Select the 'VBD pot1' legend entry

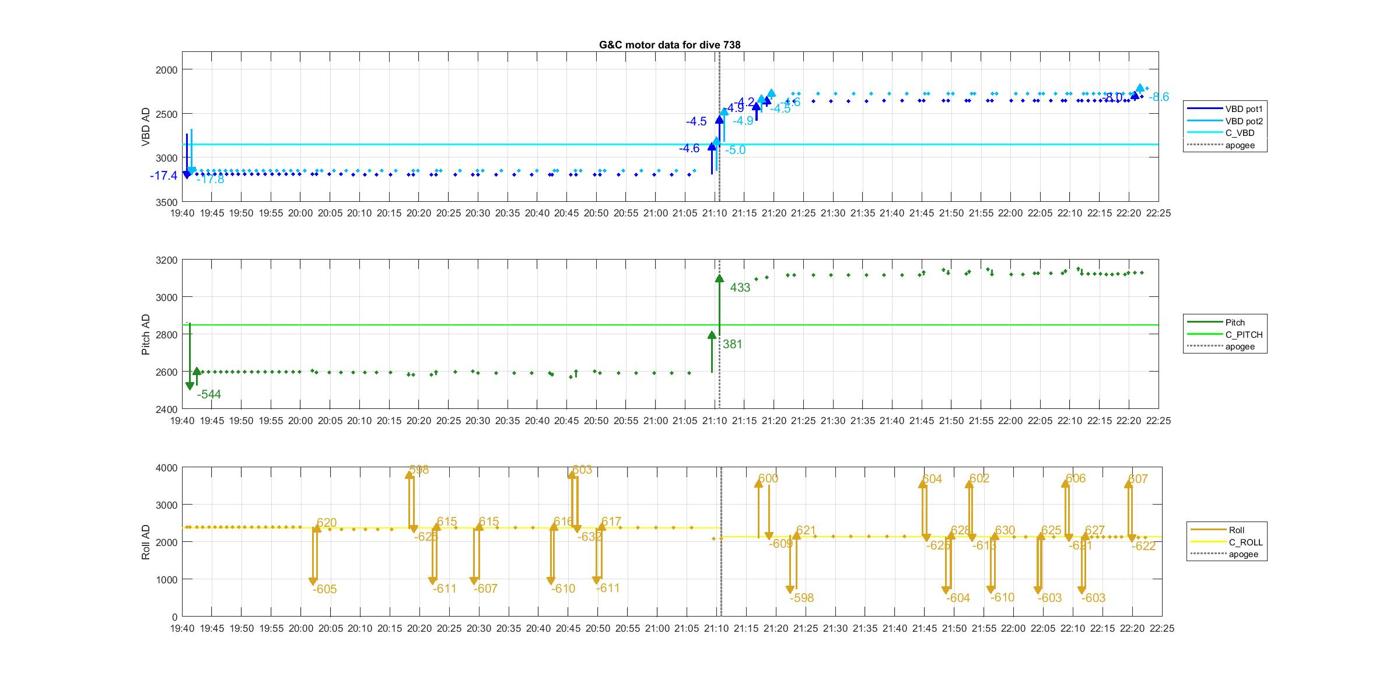point(1224,108)
